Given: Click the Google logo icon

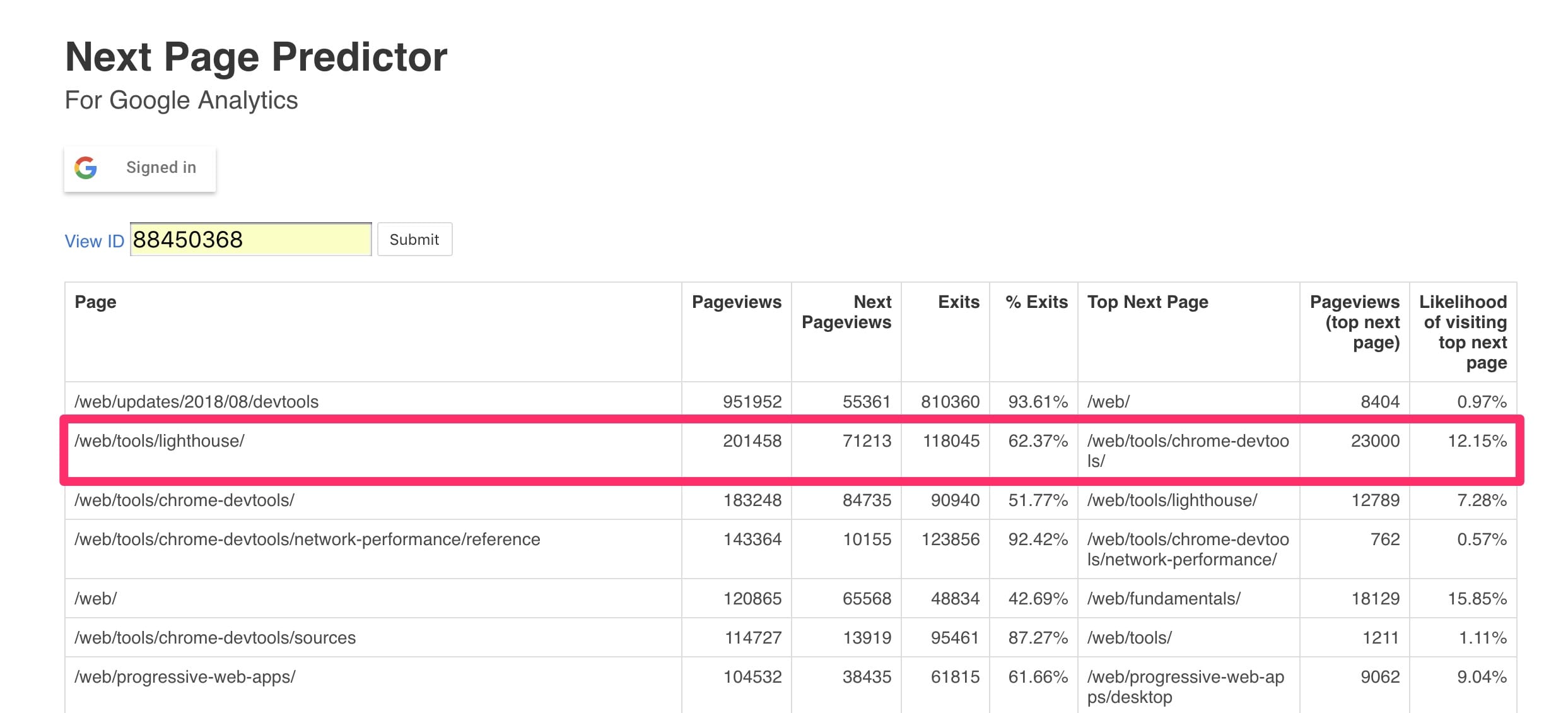Looking at the screenshot, I should 86,168.
